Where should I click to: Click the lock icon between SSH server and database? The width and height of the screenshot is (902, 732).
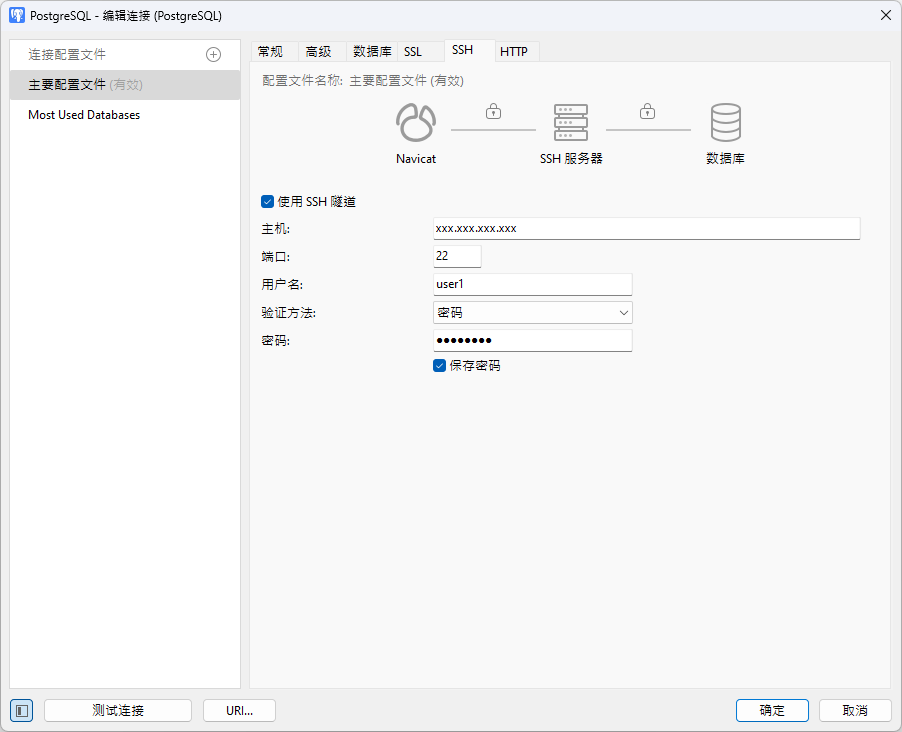648,111
